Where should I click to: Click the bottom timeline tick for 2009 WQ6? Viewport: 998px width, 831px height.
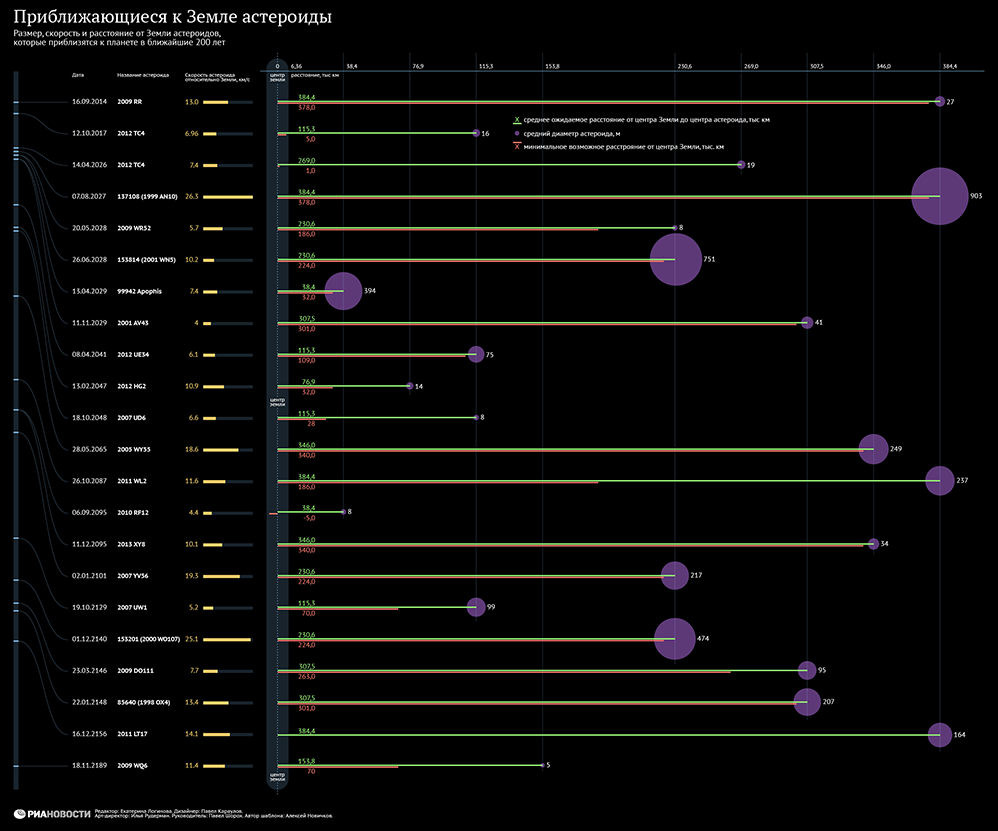pyautogui.click(x=16, y=766)
